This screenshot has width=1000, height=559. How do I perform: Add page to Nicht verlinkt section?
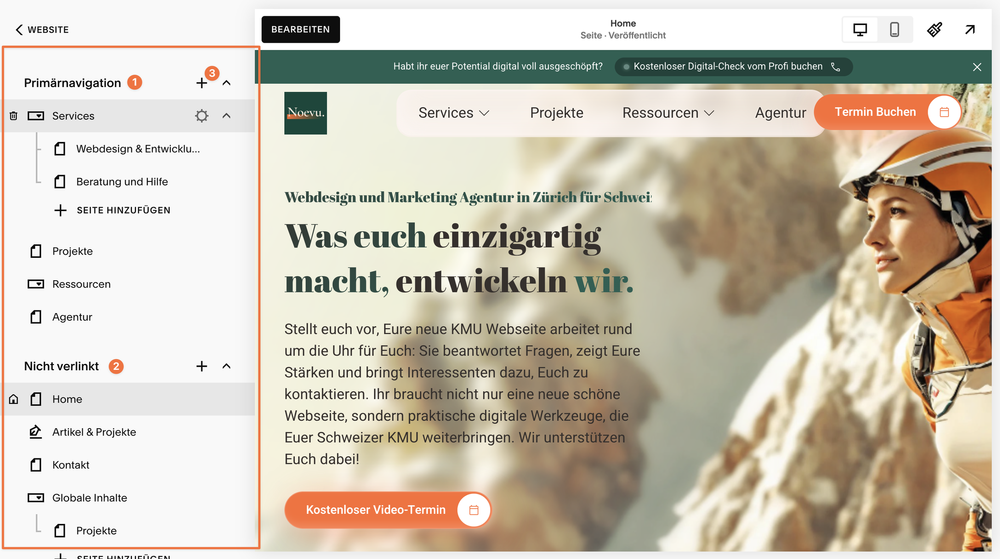tap(202, 366)
